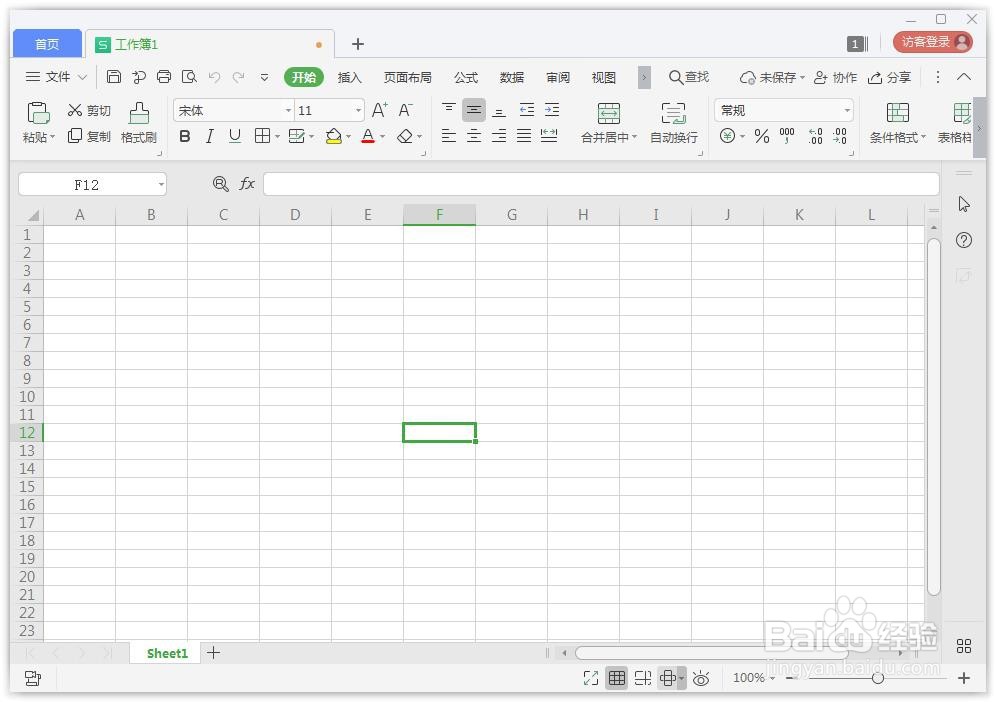This screenshot has height=702, width=996.
Task: Apply red font color A
Action: 368,136
